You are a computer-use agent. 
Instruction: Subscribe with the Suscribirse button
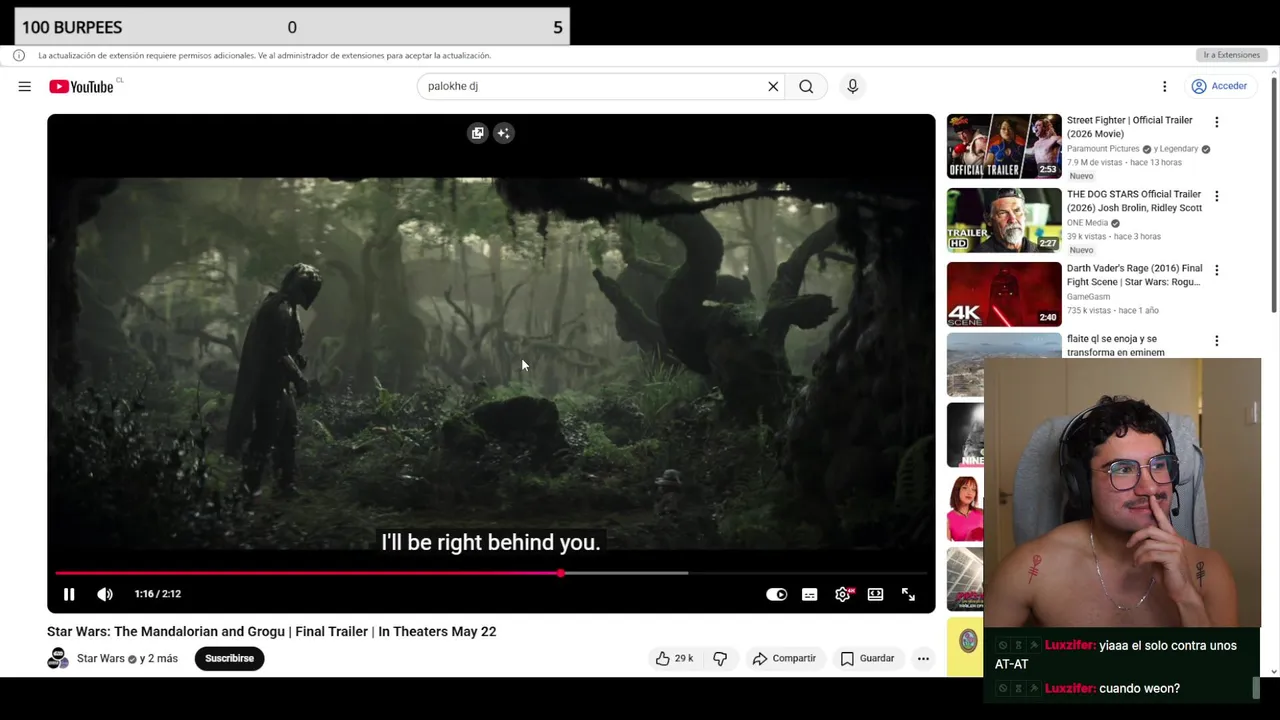(x=229, y=658)
